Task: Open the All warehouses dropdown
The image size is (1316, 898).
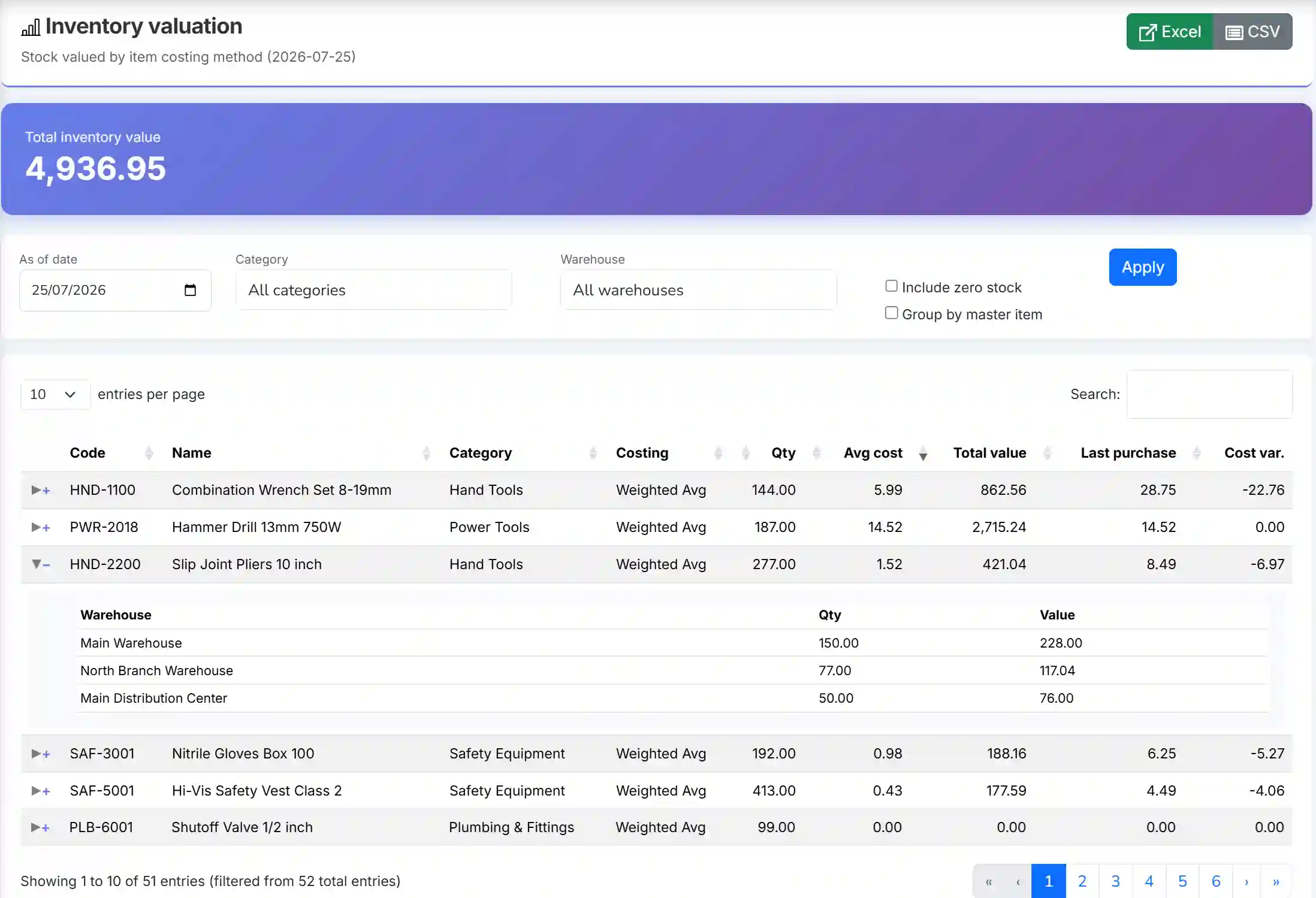Action: pos(699,290)
